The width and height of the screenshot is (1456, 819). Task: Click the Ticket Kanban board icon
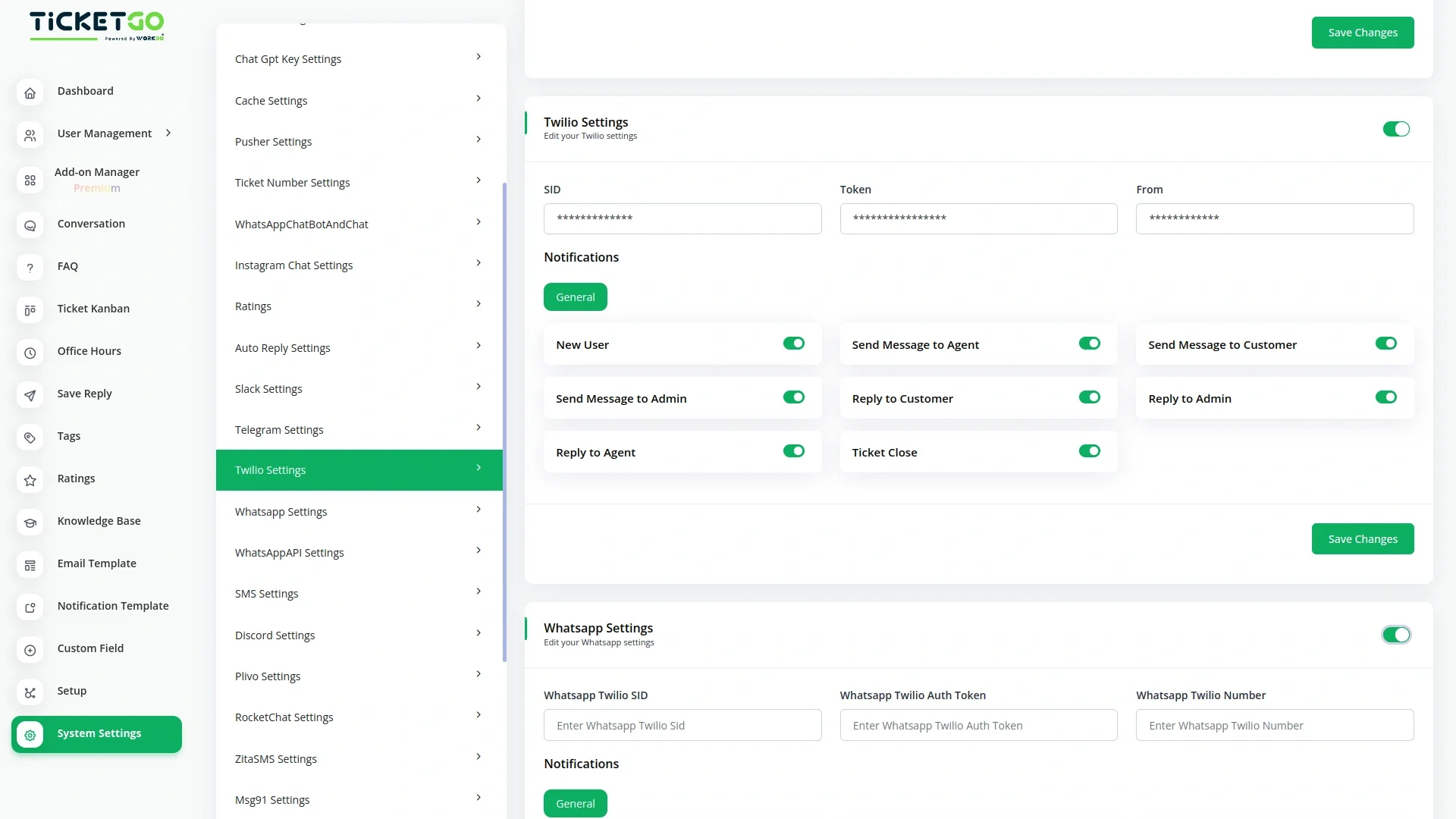coord(30,310)
